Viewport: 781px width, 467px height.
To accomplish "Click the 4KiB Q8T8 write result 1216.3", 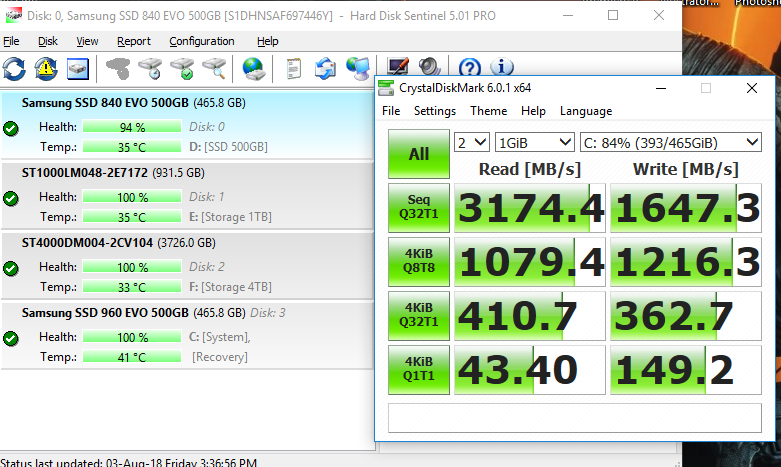I will tap(686, 262).
